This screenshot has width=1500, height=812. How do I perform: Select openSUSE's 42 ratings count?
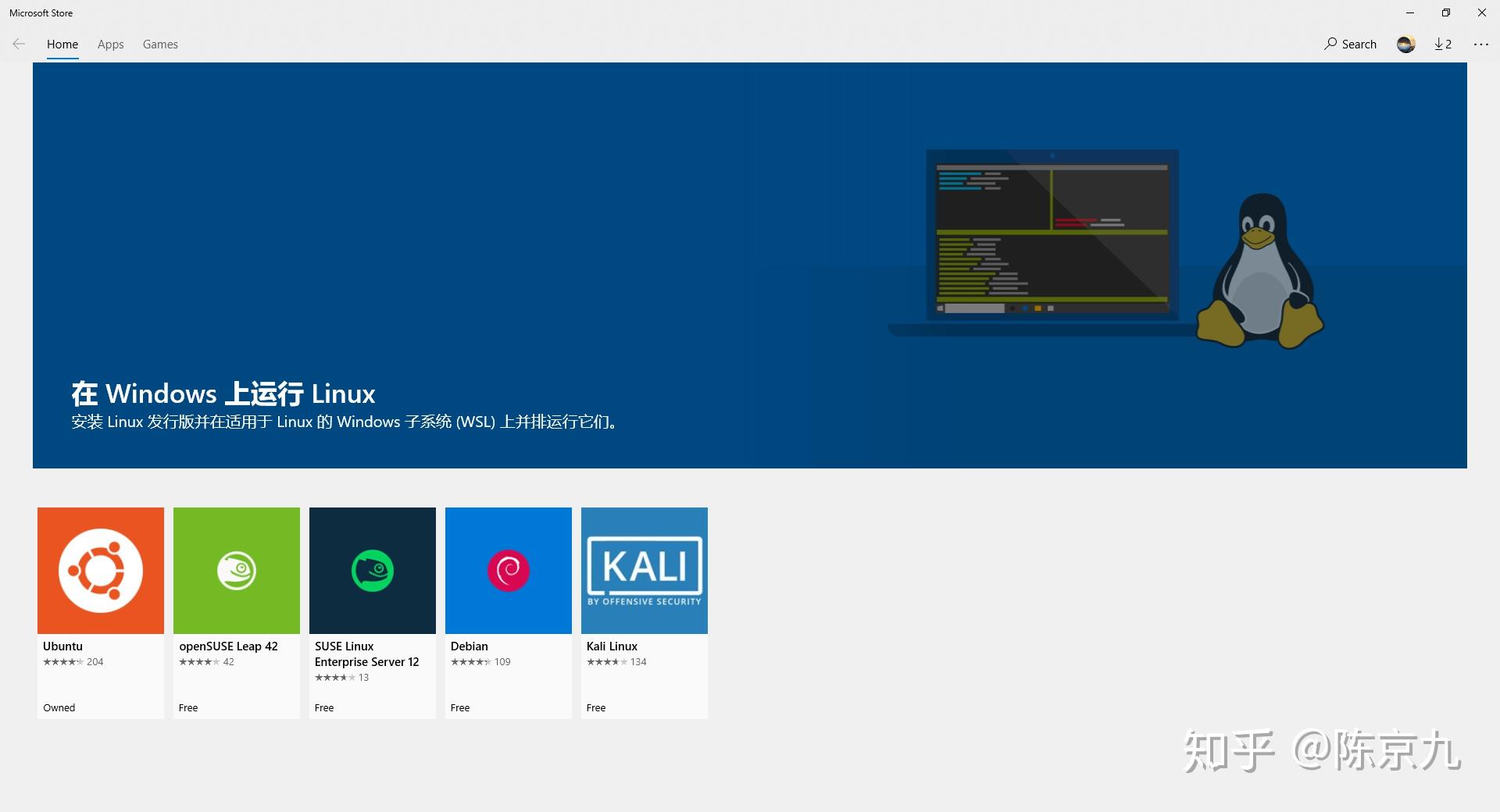coord(228,662)
